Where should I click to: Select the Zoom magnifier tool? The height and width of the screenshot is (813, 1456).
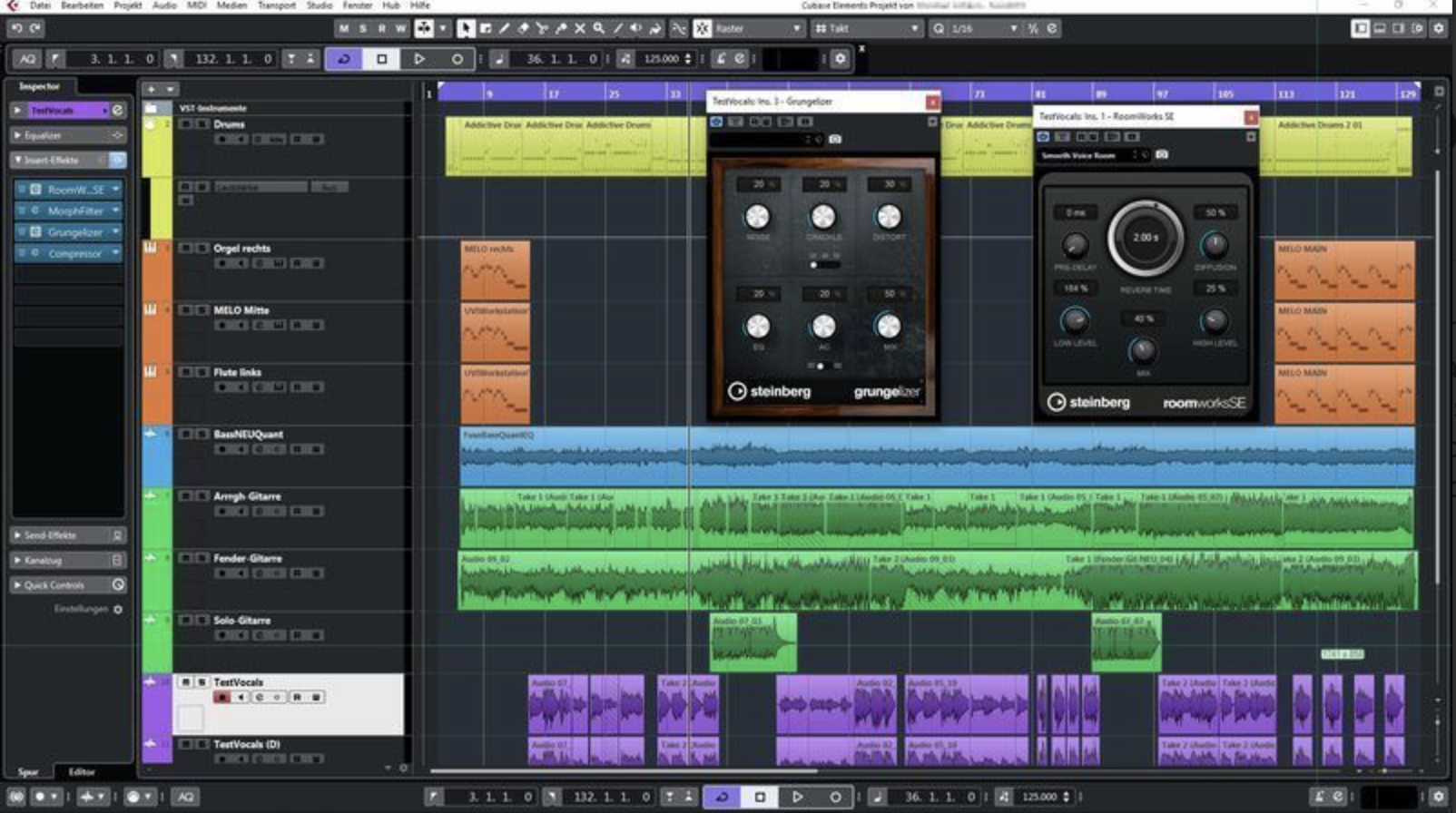tap(599, 29)
